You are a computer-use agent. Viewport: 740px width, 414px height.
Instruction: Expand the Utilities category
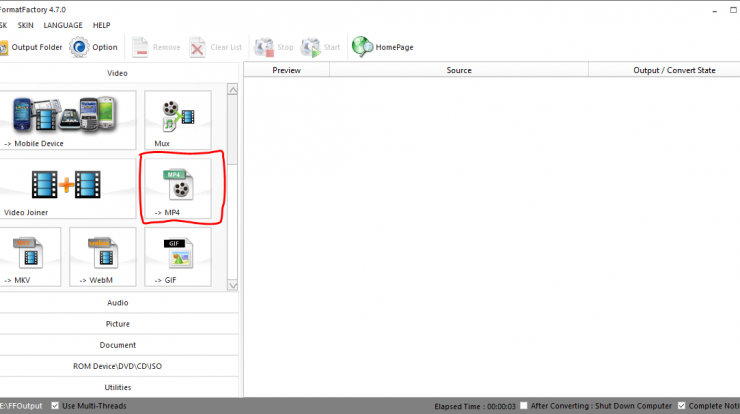coord(119,387)
